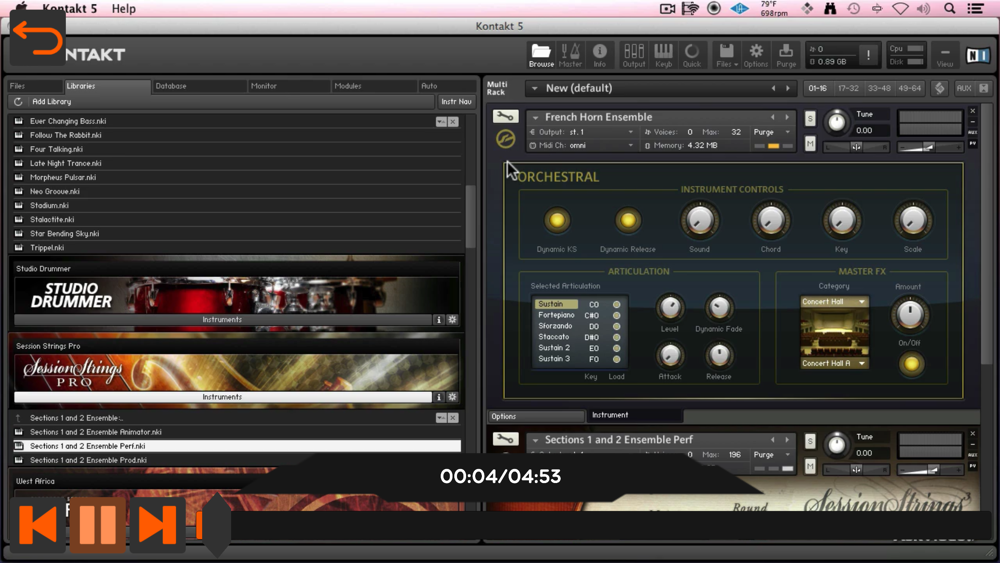Toggle the Dynamic KS light
1000x563 pixels.
pyautogui.click(x=557, y=221)
